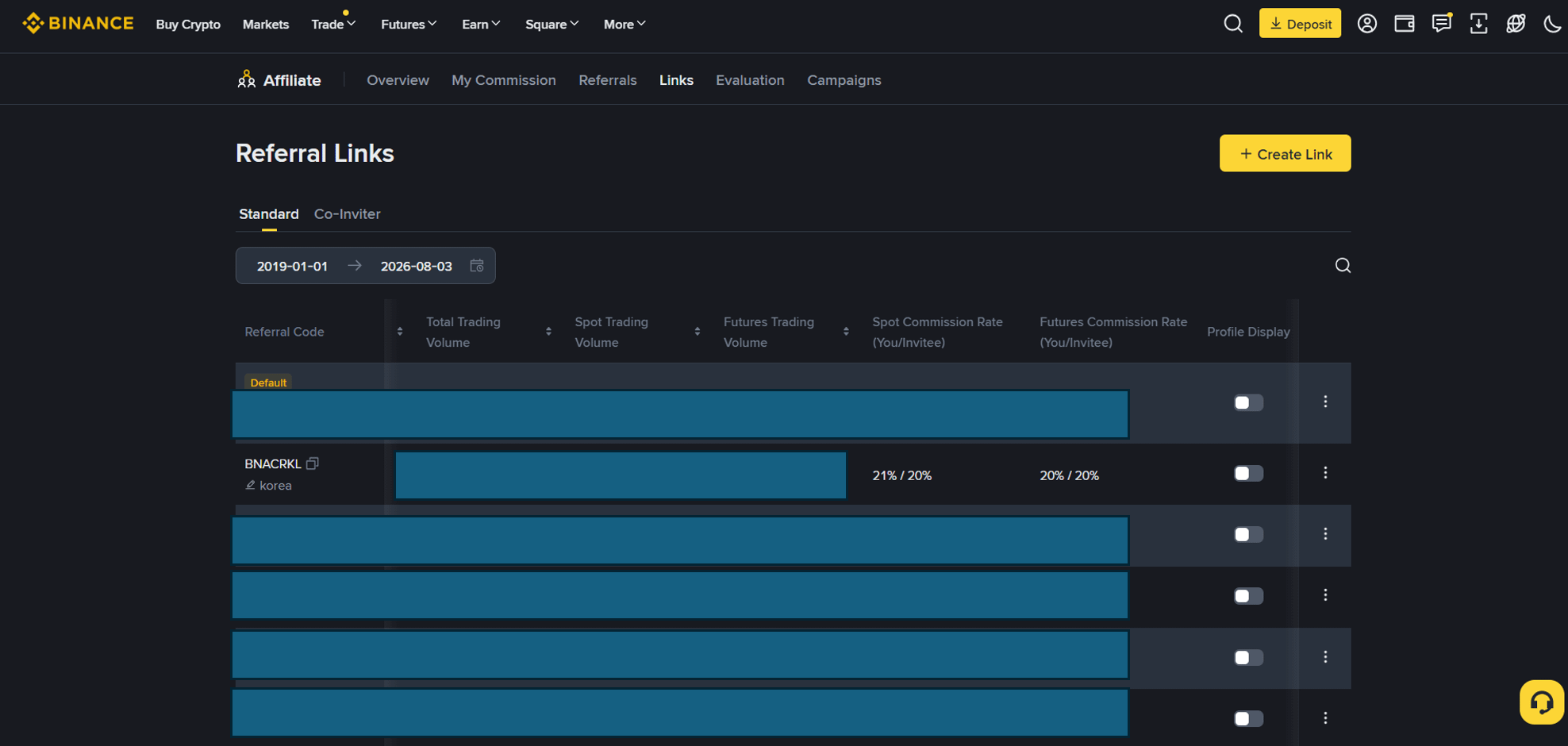
Task: Switch to the My Commission tab
Action: (504, 80)
